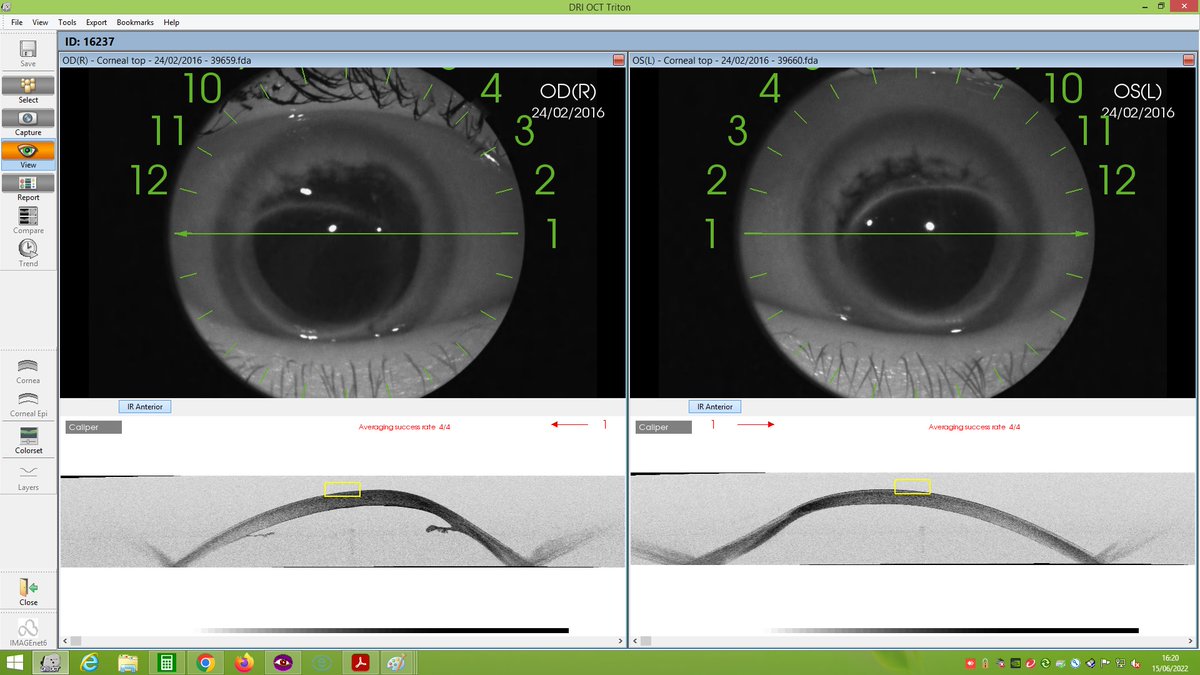Open Adobe Acrobat from the taskbar
The width and height of the screenshot is (1200, 675).
pos(359,662)
